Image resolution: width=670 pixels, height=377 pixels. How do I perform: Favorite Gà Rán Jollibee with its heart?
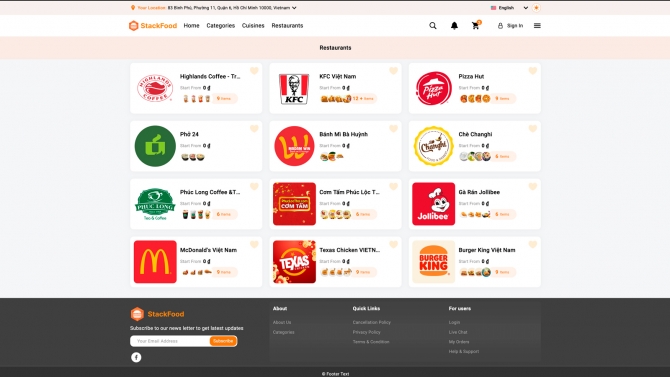pos(532,186)
